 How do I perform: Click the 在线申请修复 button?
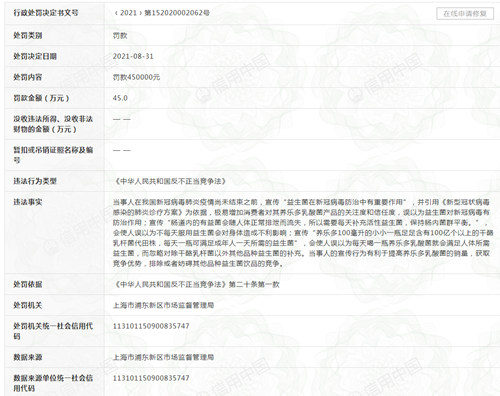(465, 14)
